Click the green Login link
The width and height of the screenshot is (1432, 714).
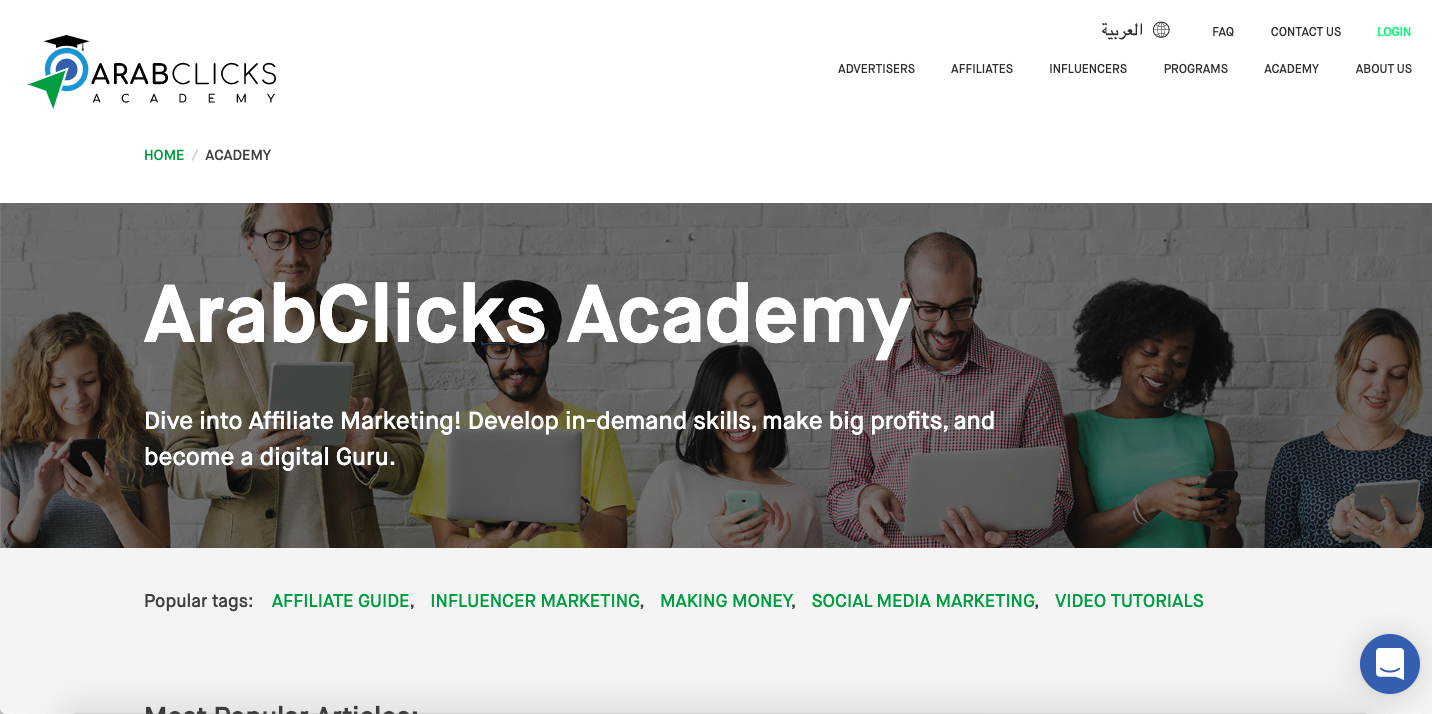1394,32
